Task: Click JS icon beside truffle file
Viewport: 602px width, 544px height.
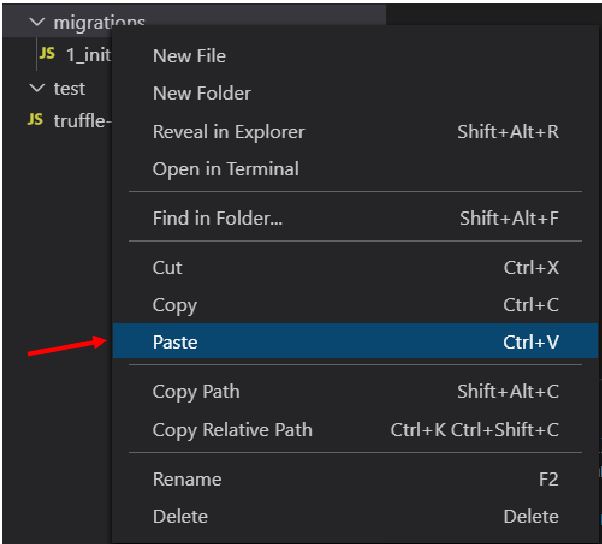Action: point(35,121)
